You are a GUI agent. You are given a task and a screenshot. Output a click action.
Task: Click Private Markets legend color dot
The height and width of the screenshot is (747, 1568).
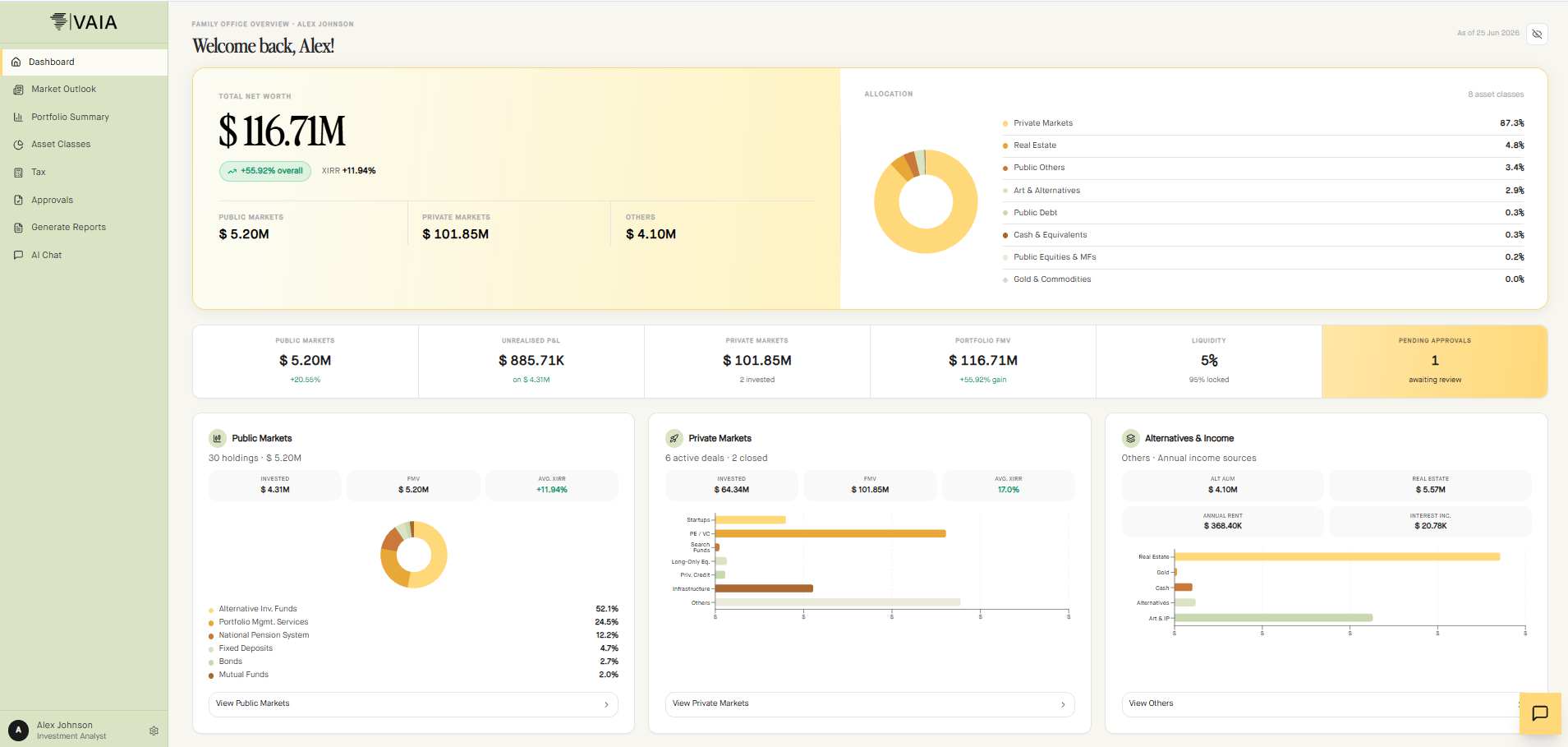(1005, 123)
